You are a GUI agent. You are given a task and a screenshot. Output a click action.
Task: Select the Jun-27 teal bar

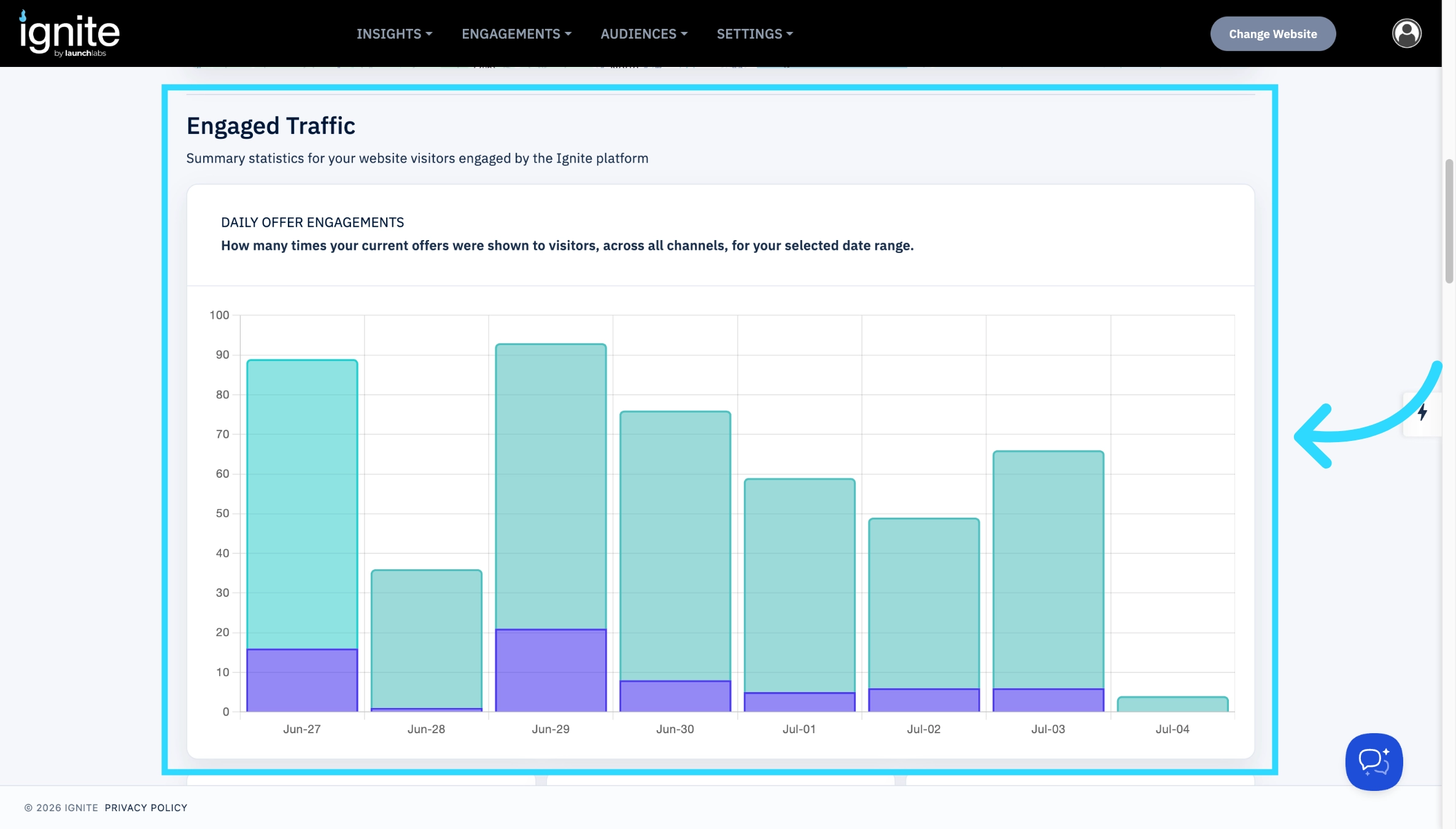tap(302, 504)
